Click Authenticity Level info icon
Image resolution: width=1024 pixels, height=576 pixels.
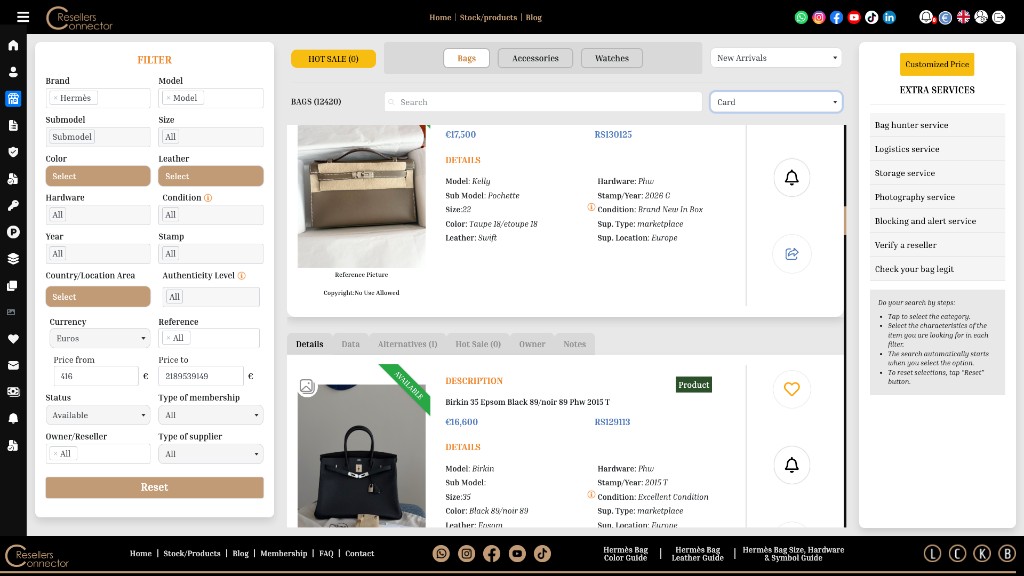pyautogui.click(x=242, y=276)
